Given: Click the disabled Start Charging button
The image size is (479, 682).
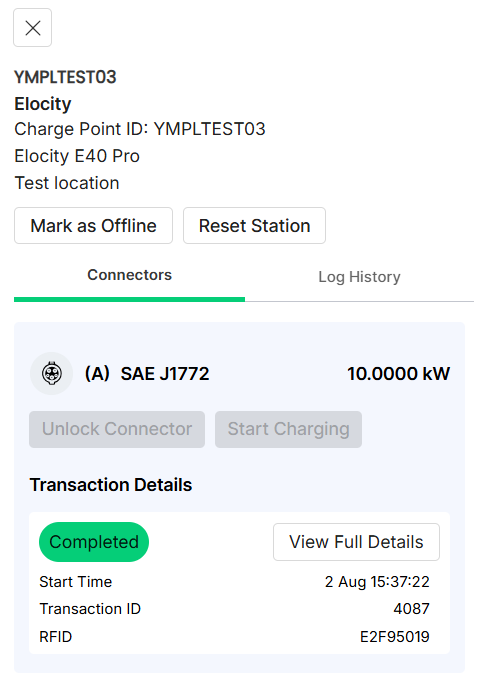Looking at the screenshot, I should click(x=288, y=429).
